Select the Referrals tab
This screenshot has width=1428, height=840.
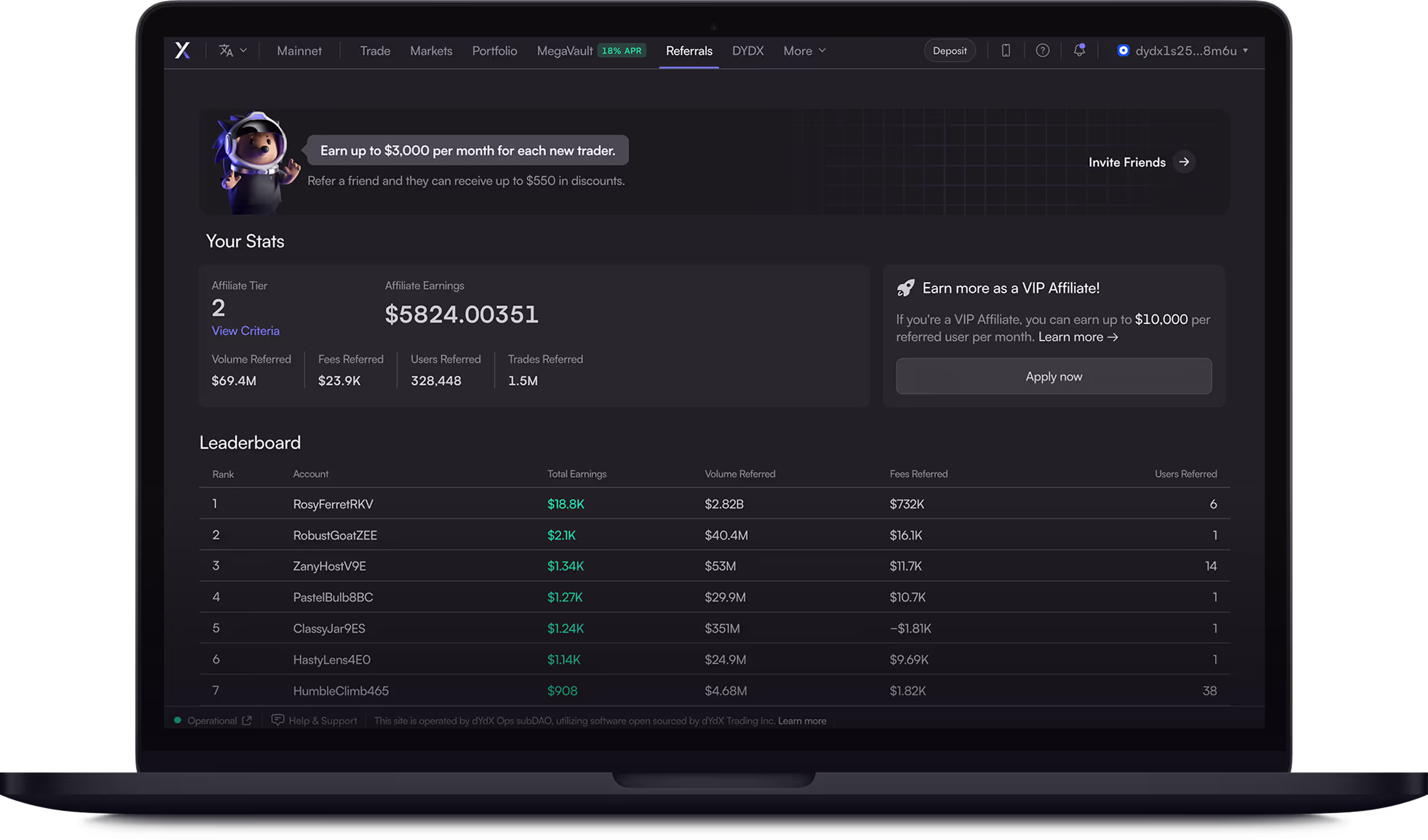pyautogui.click(x=689, y=51)
